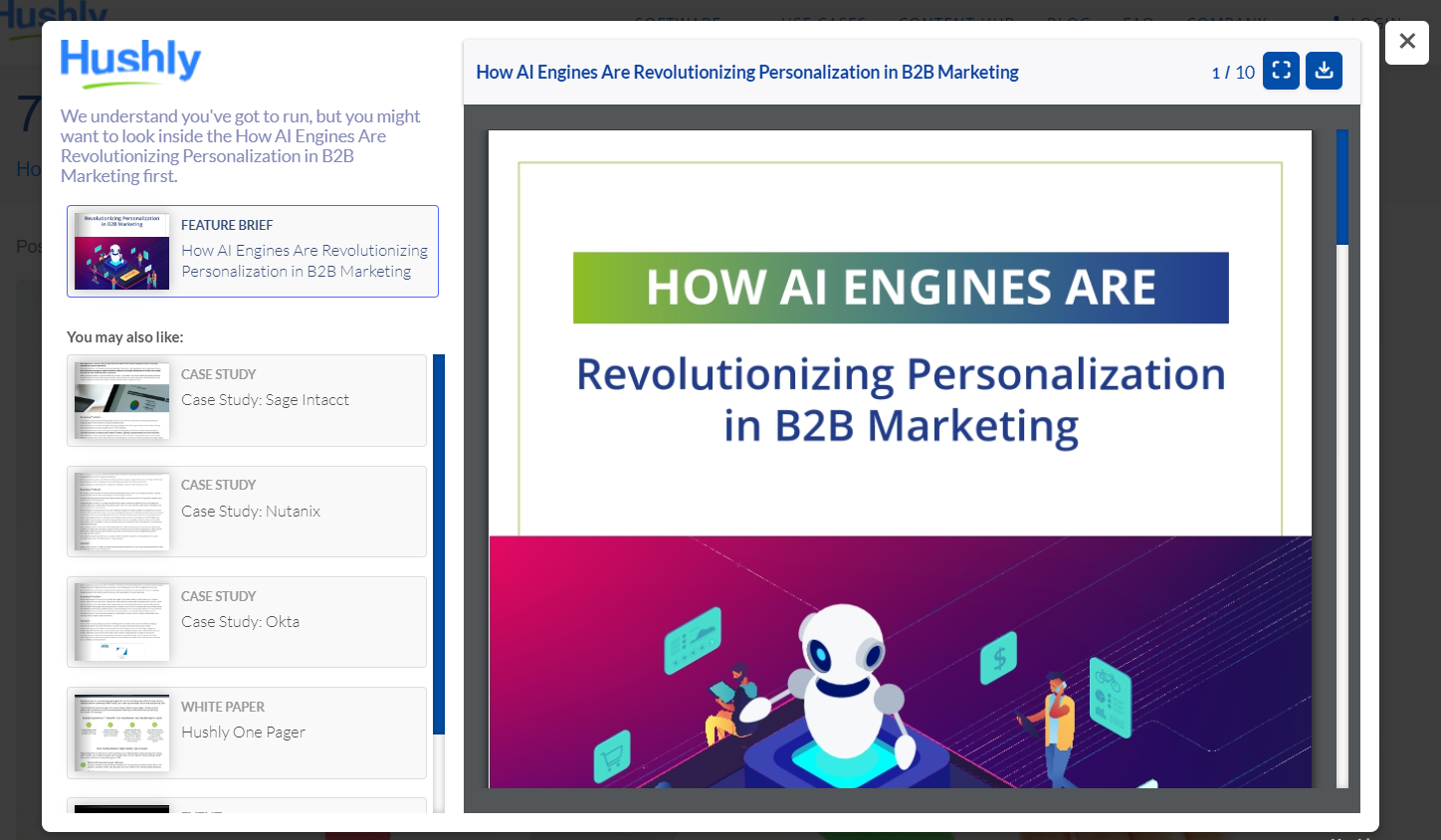This screenshot has width=1441, height=840.
Task: Expand the PDF to fullscreen view
Action: (1281, 71)
